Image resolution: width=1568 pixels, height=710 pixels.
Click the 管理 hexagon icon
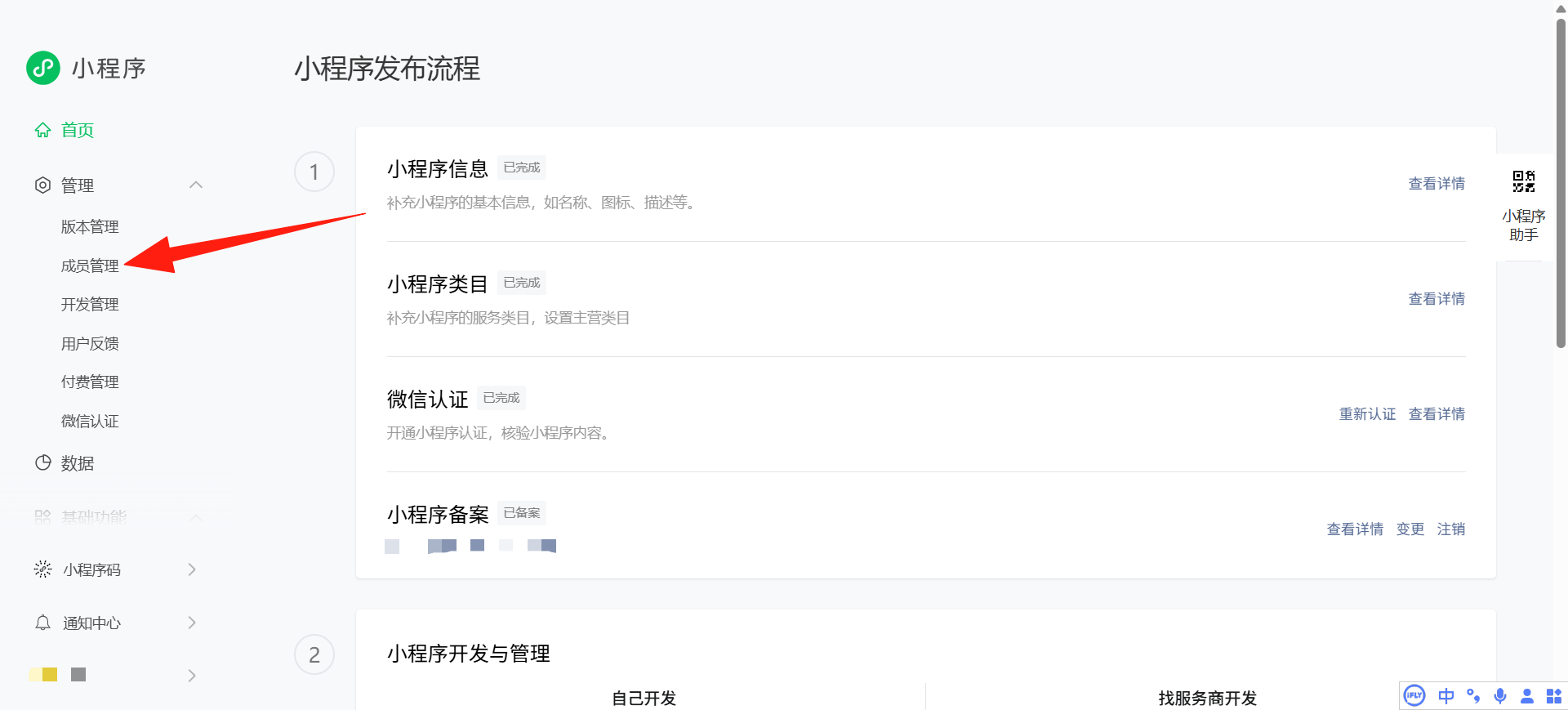click(42, 185)
